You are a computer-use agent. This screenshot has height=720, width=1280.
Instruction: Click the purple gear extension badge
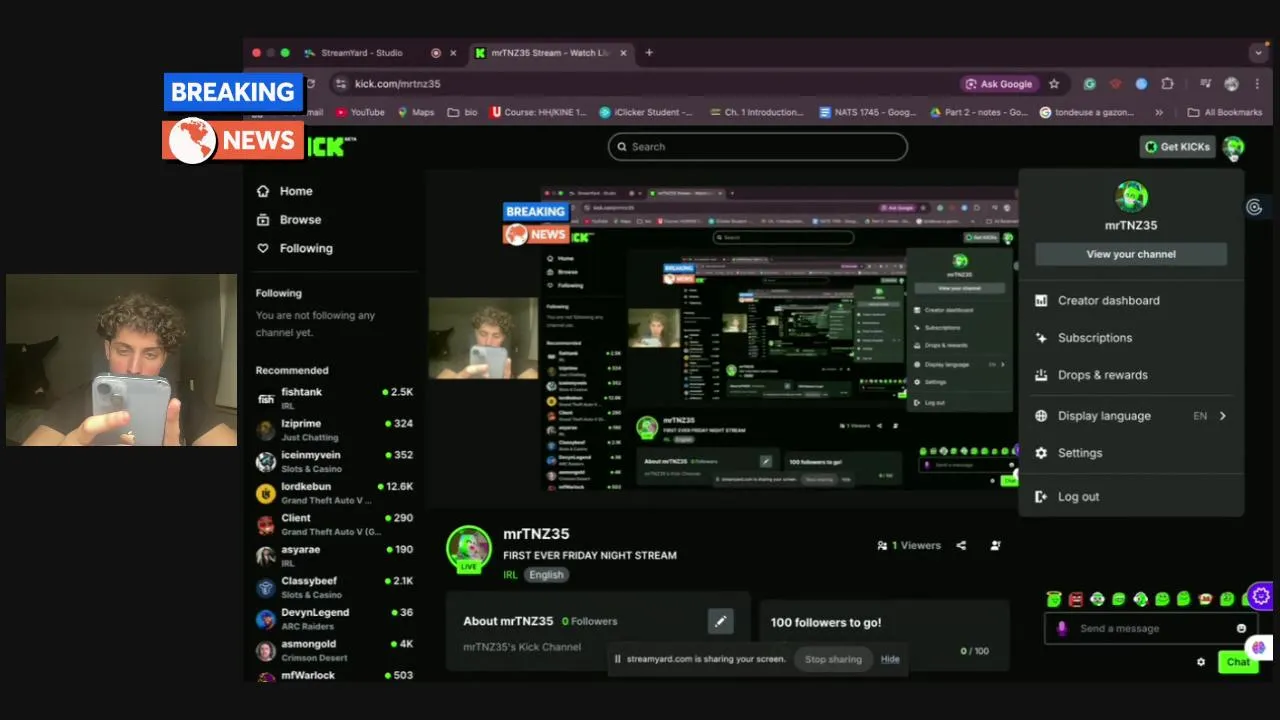[1260, 597]
